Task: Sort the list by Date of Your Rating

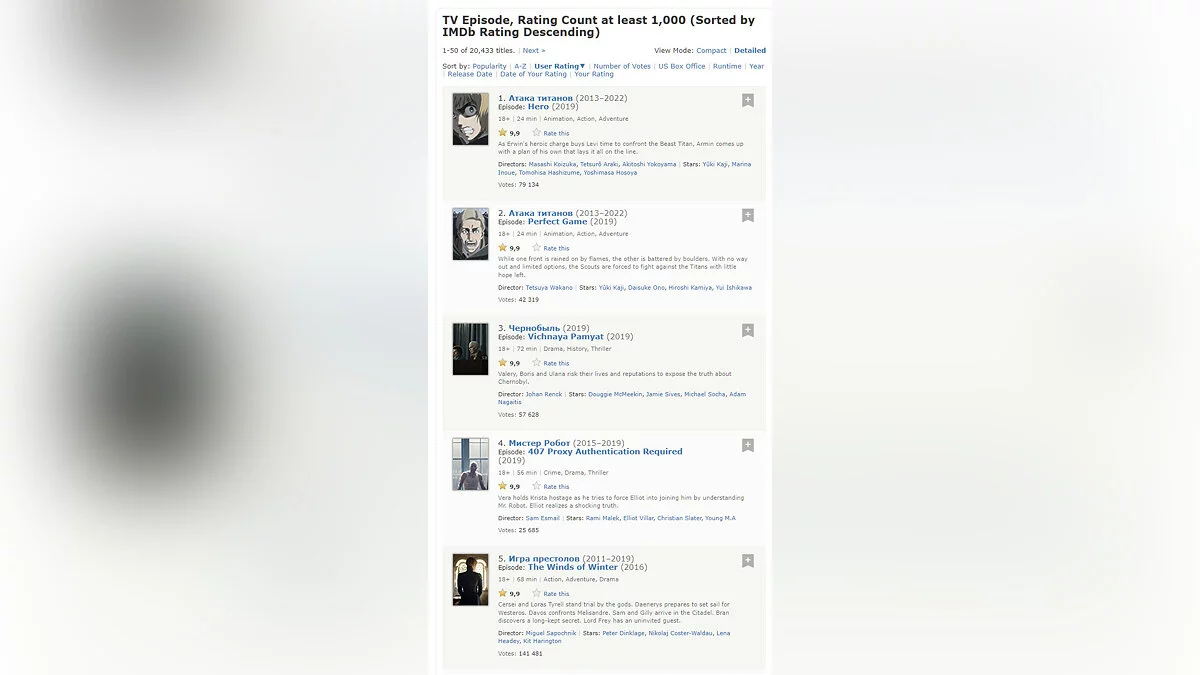Action: [x=533, y=74]
